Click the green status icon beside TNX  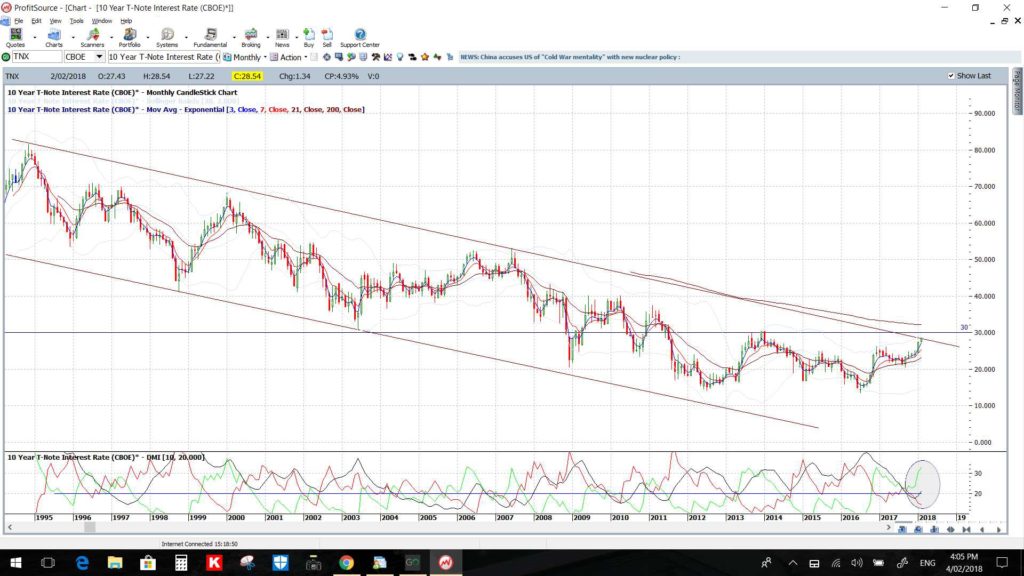[x=6, y=57]
